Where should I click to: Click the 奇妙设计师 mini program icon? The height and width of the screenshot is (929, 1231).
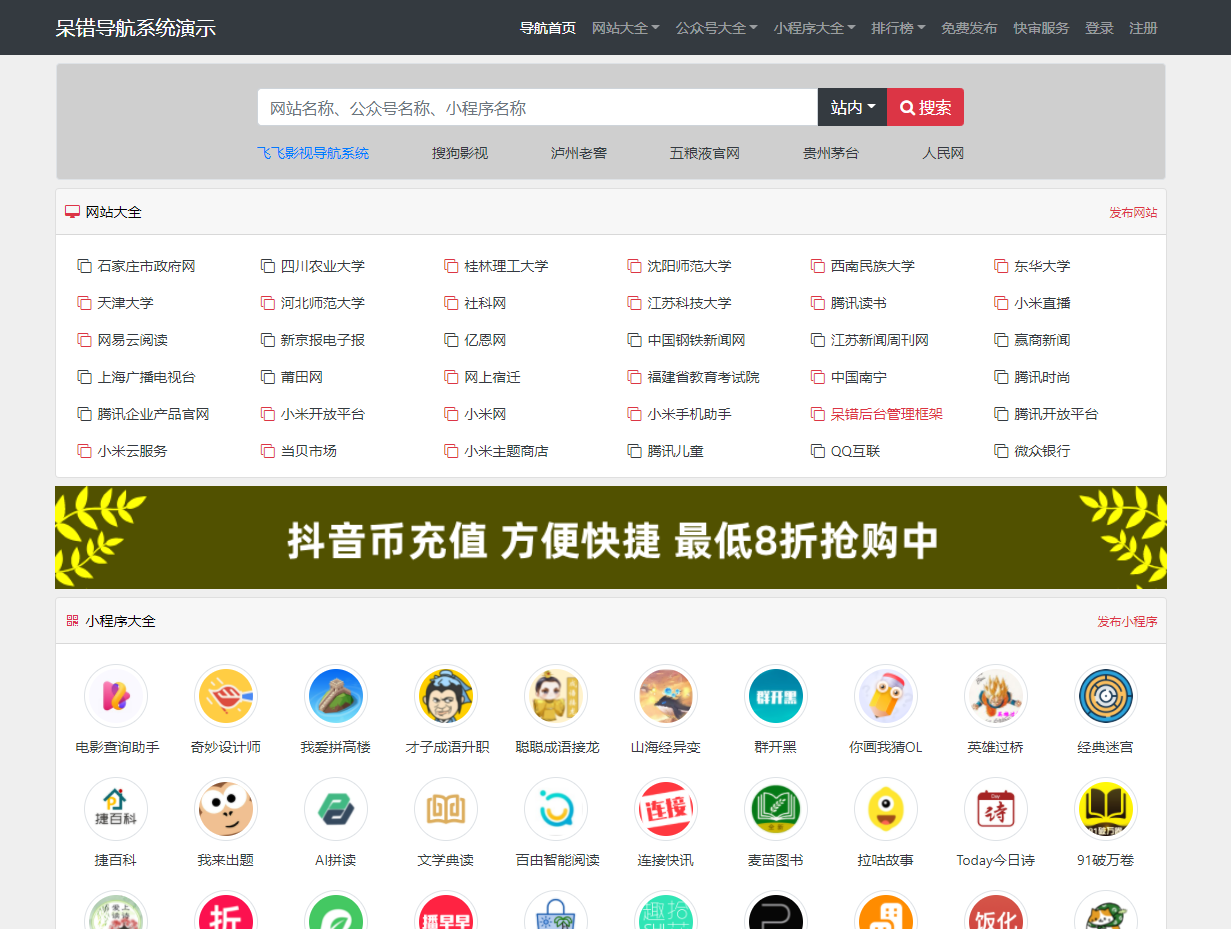[226, 695]
